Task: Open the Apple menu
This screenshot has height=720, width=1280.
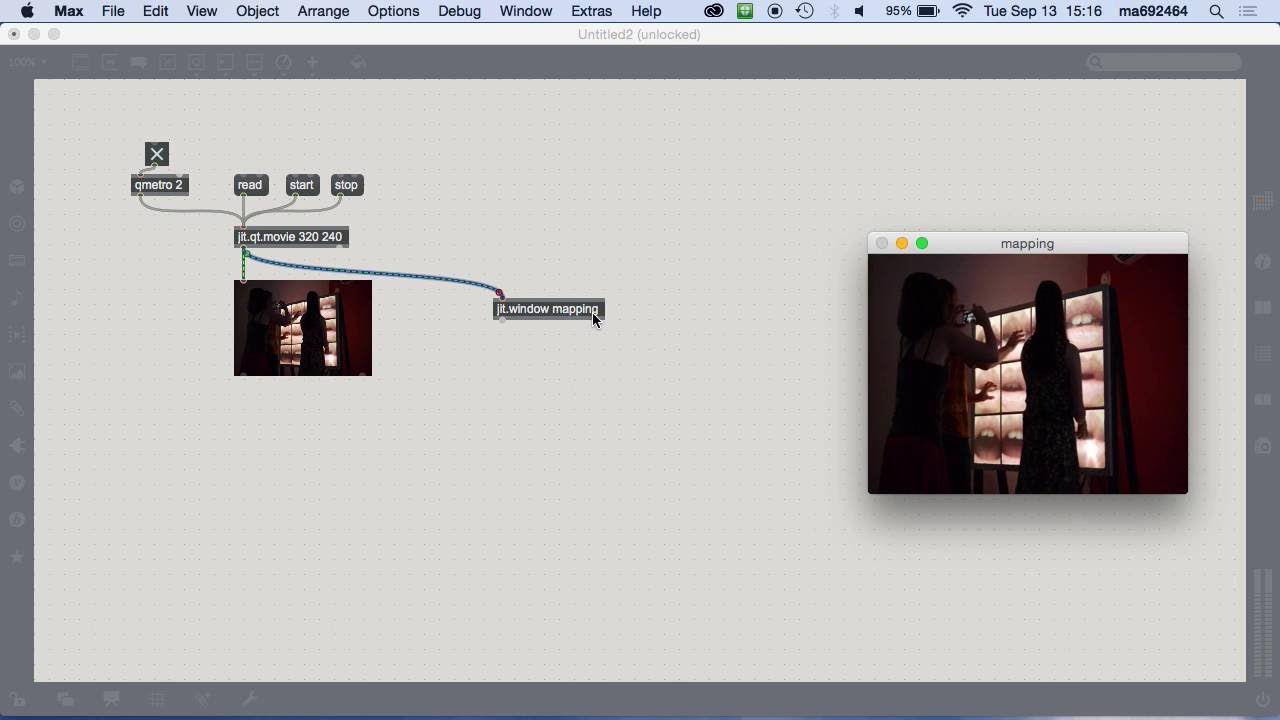Action: click(x=27, y=11)
